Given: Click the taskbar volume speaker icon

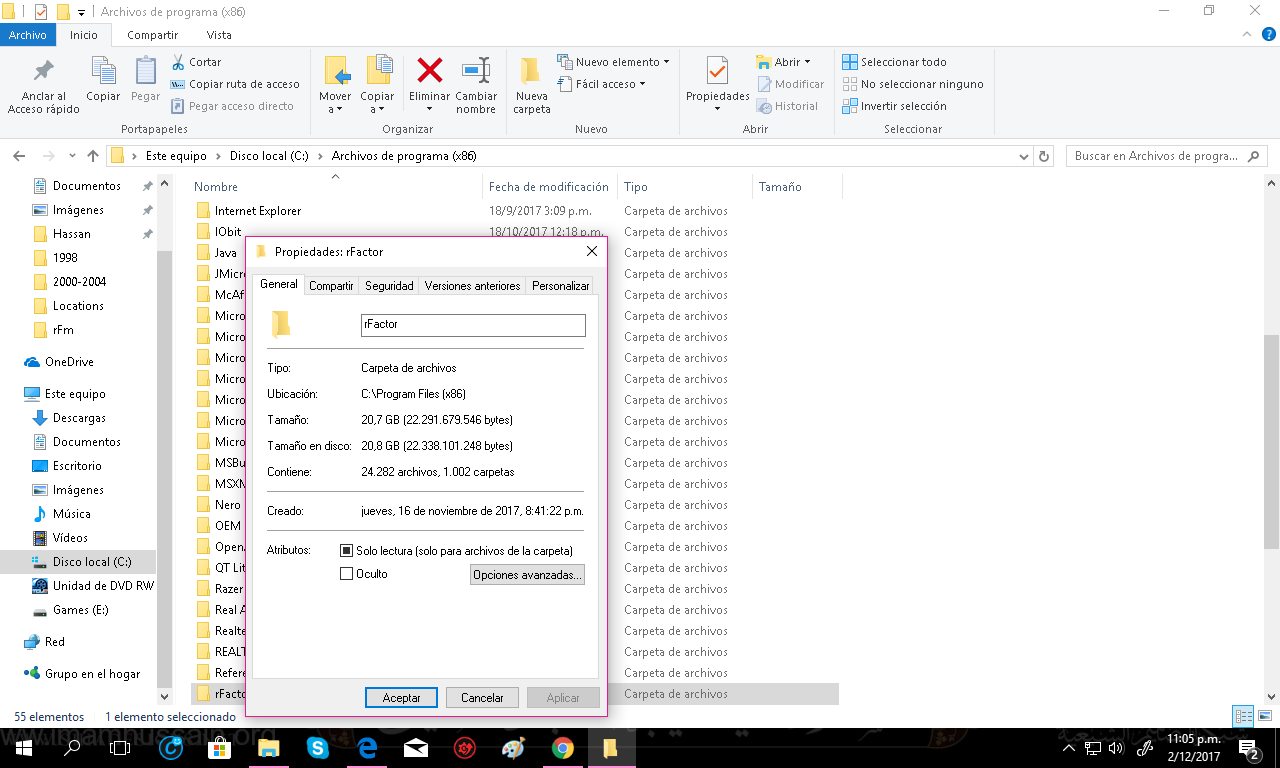Looking at the screenshot, I should point(1116,747).
